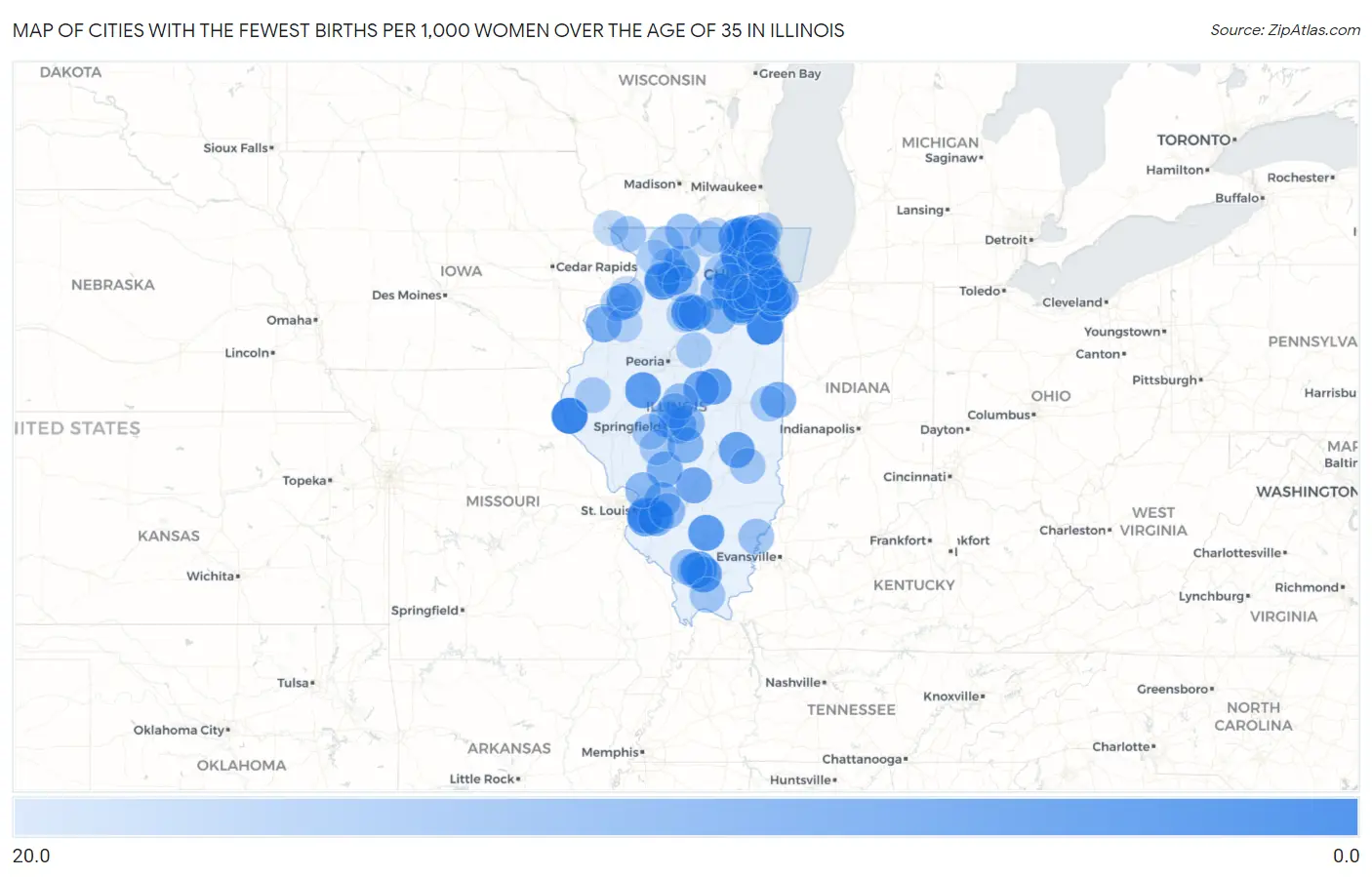Click the Knoxville city label
Image resolution: width=1372 pixels, height=877 pixels.
[951, 696]
